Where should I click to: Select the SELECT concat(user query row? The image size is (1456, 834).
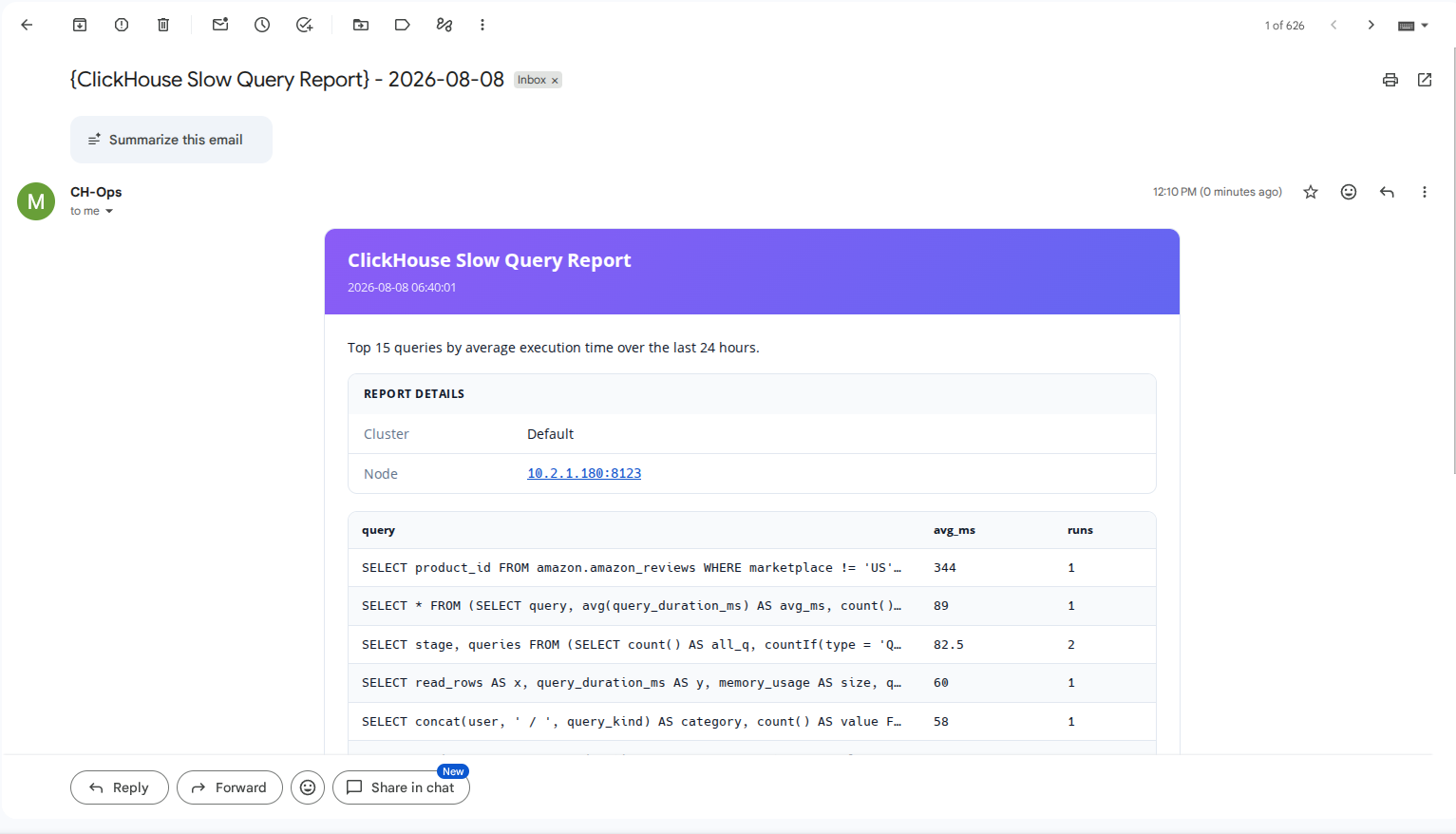pos(752,722)
